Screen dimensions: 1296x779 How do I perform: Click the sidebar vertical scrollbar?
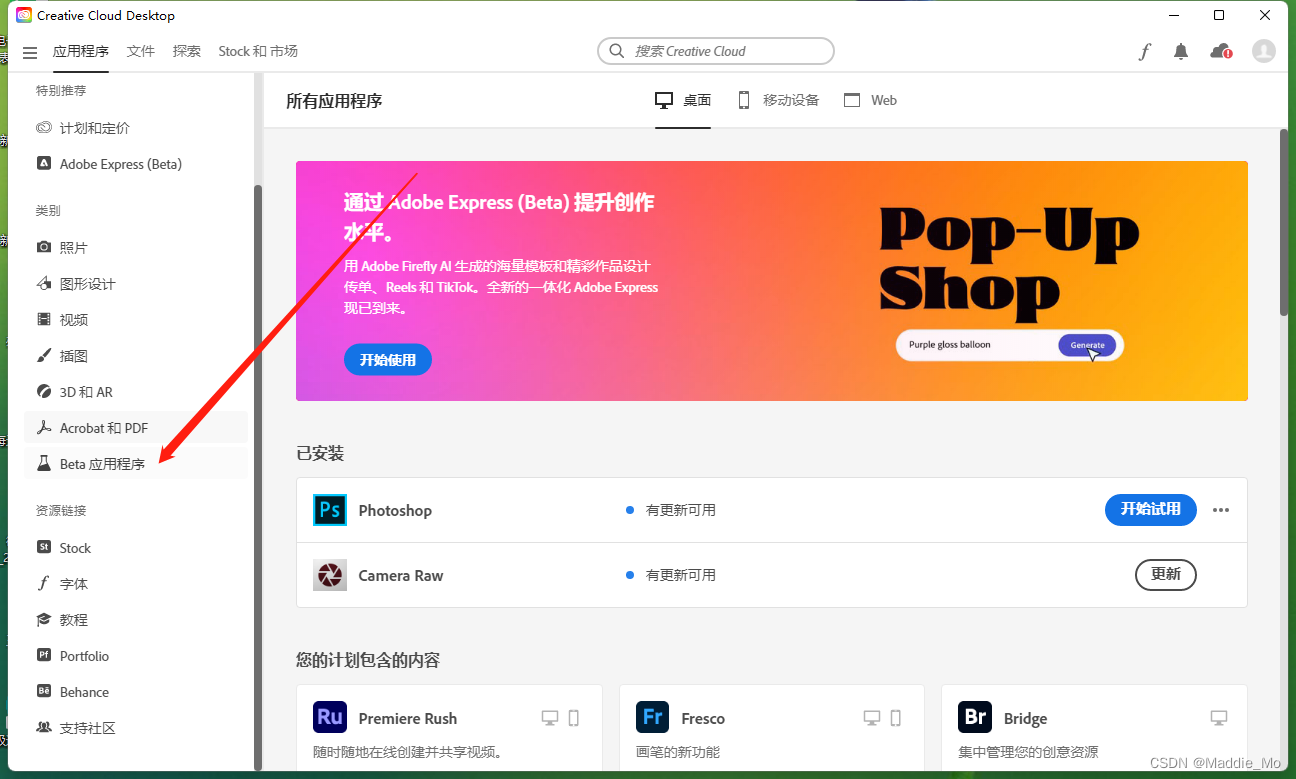tap(257, 476)
